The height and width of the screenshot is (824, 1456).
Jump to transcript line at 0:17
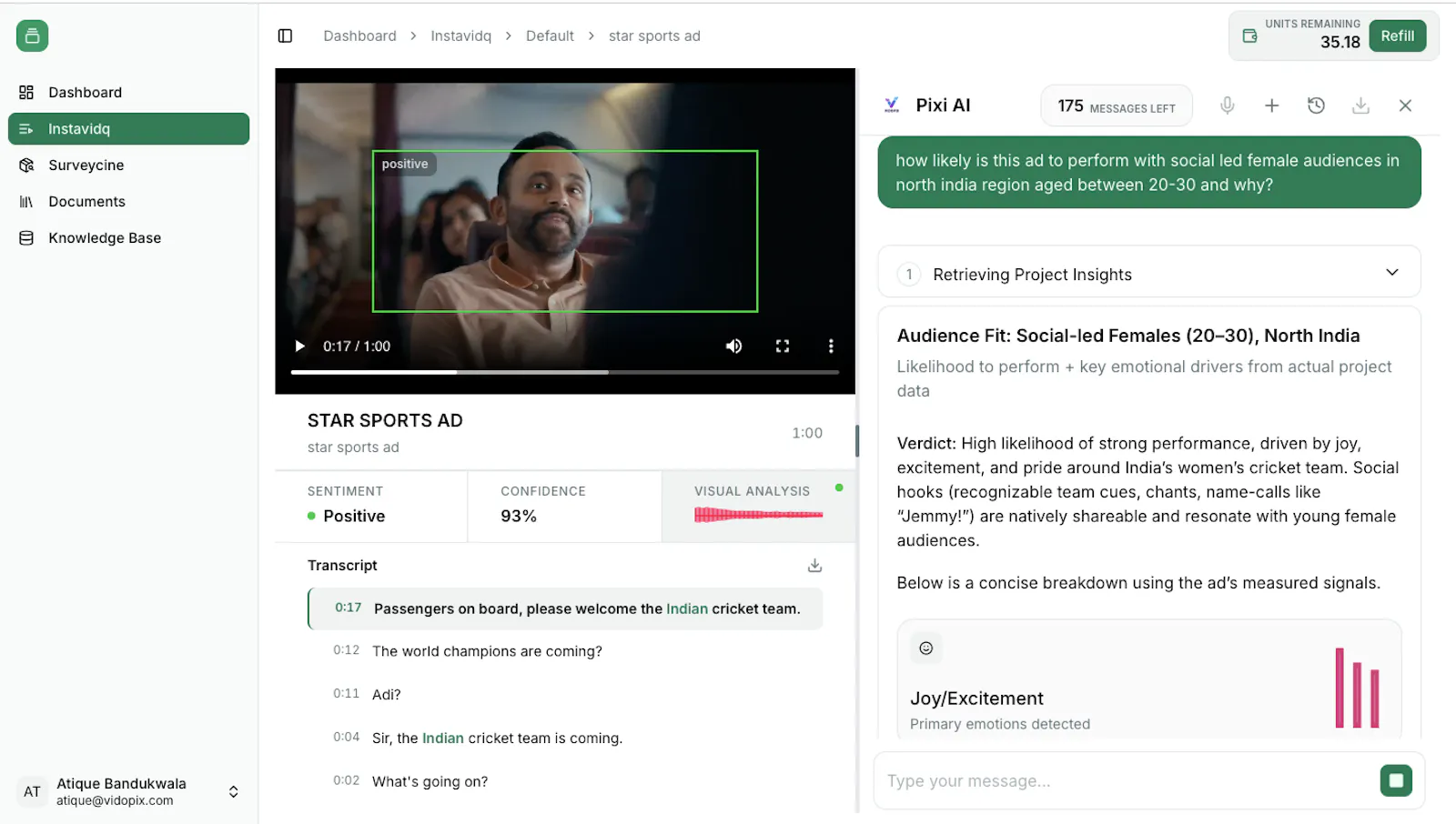(x=565, y=608)
